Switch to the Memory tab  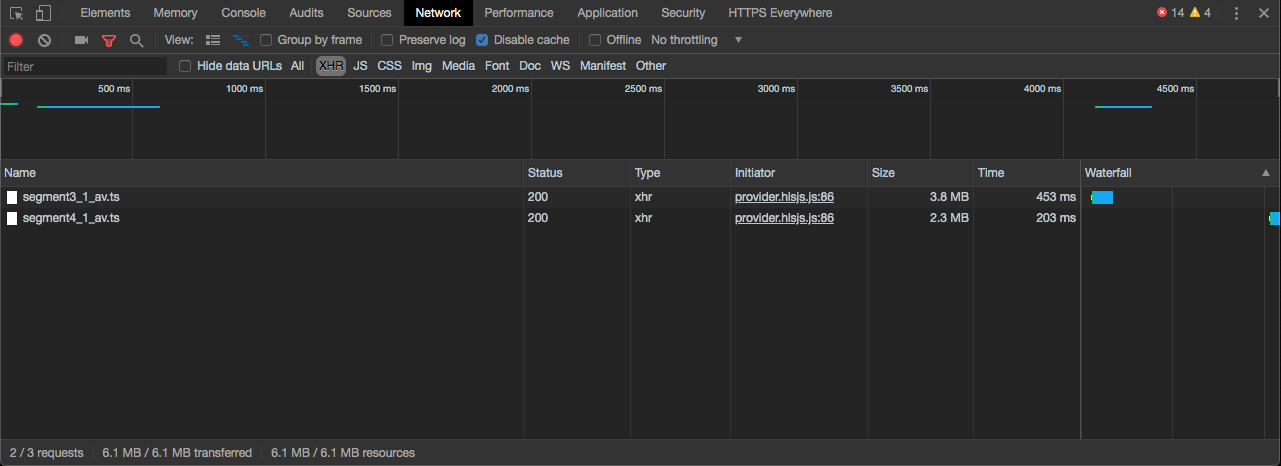pos(175,13)
